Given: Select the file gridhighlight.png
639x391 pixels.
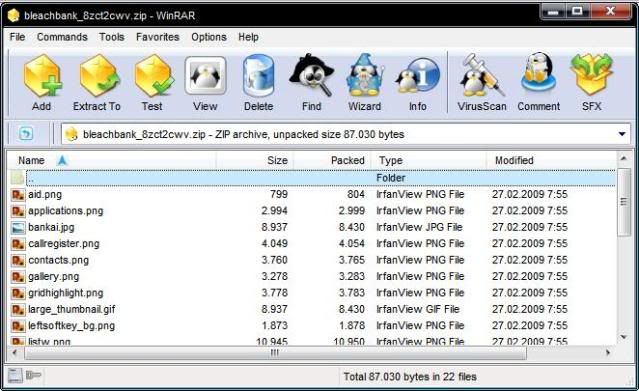Looking at the screenshot, I should click(x=66, y=293).
